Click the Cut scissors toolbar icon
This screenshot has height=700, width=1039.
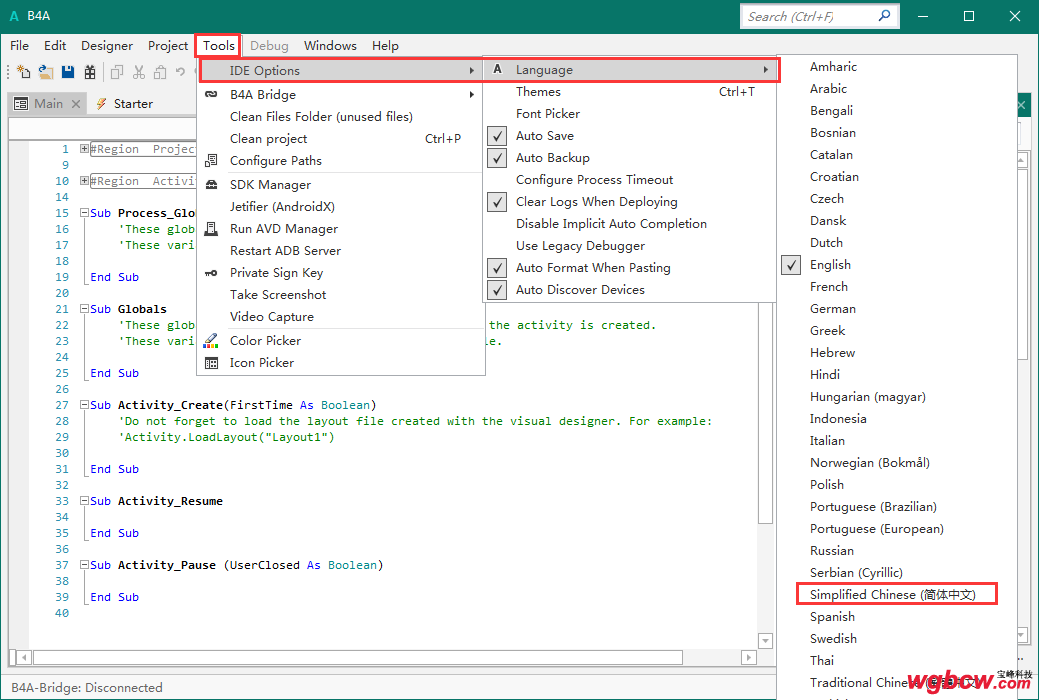click(x=138, y=72)
